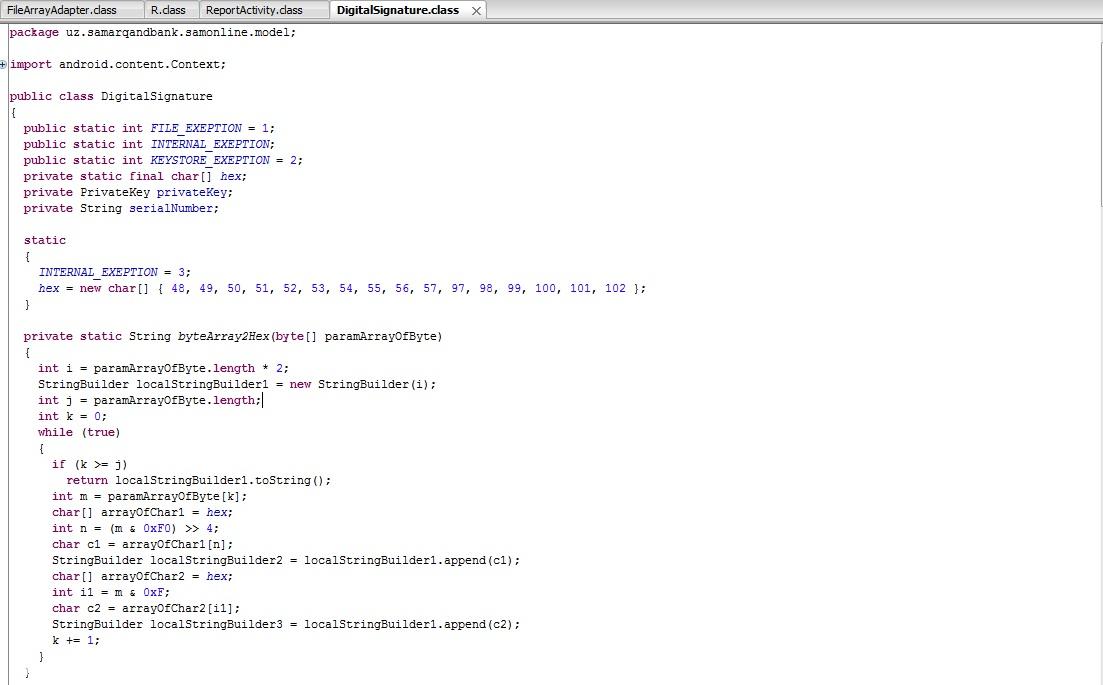1103x685 pixels.
Task: Switch to the FileArrayAdapter.class tab
Action: point(62,10)
